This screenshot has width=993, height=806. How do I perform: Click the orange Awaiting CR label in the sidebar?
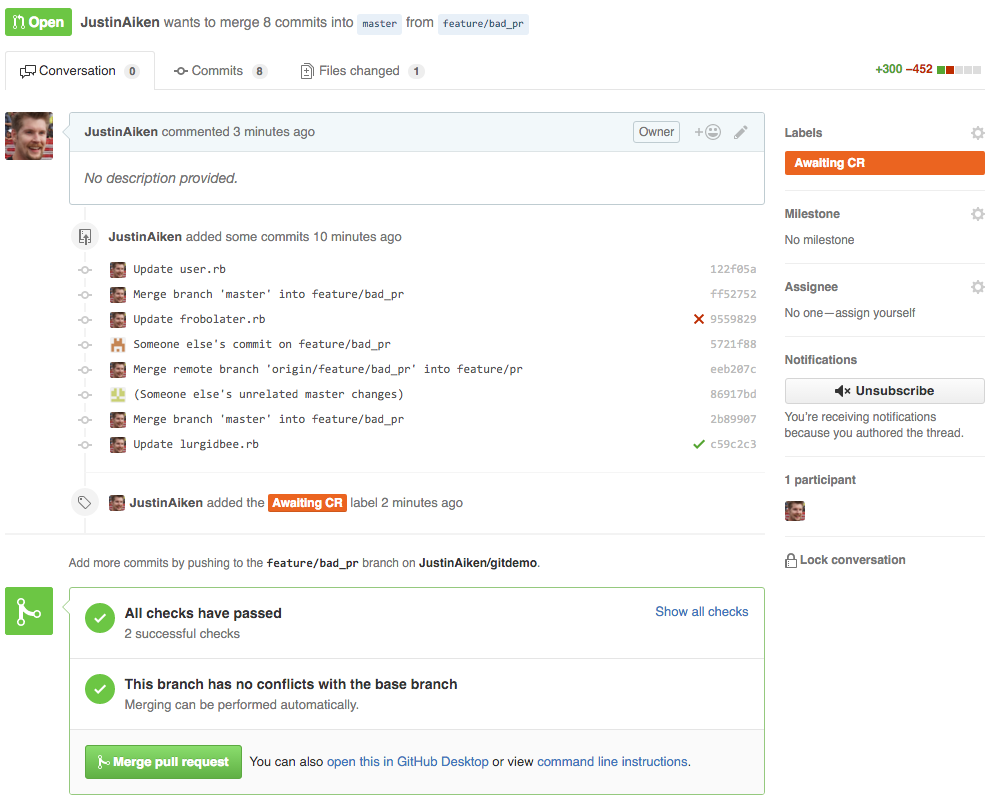click(x=884, y=163)
